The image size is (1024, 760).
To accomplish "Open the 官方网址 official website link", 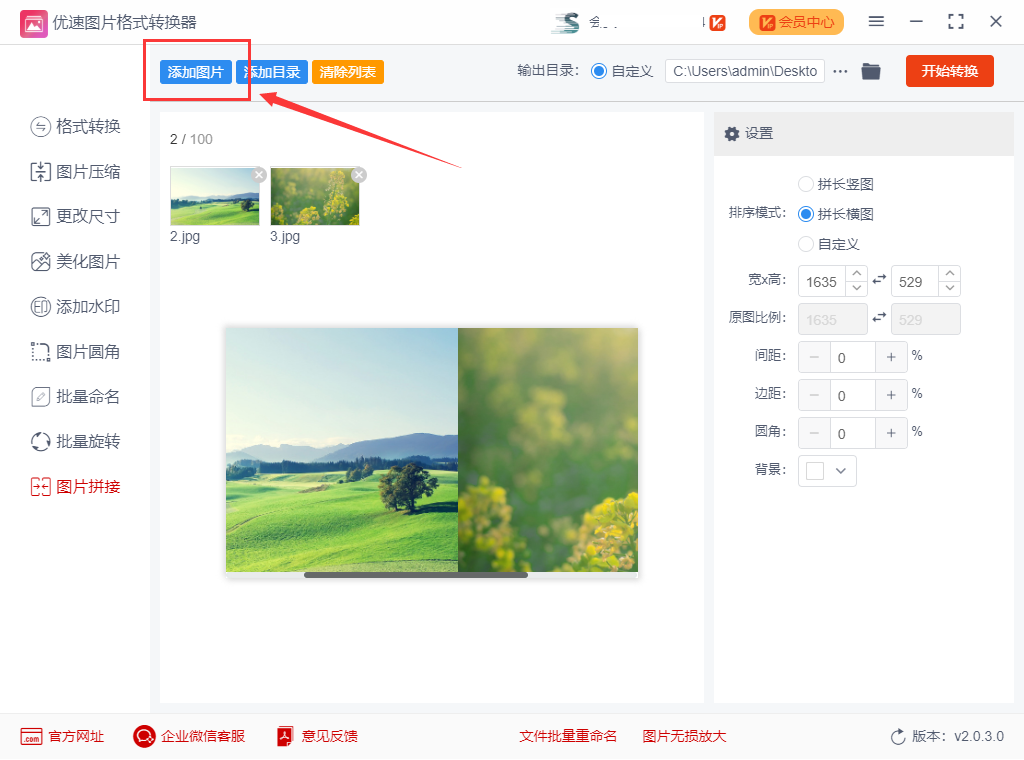I will [x=62, y=736].
